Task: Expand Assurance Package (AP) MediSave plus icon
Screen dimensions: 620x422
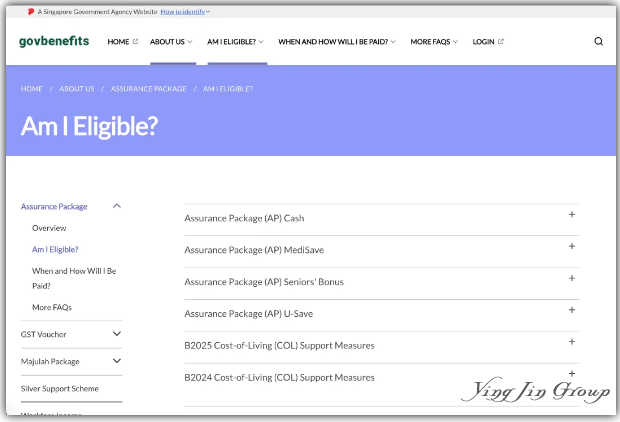Action: [572, 247]
